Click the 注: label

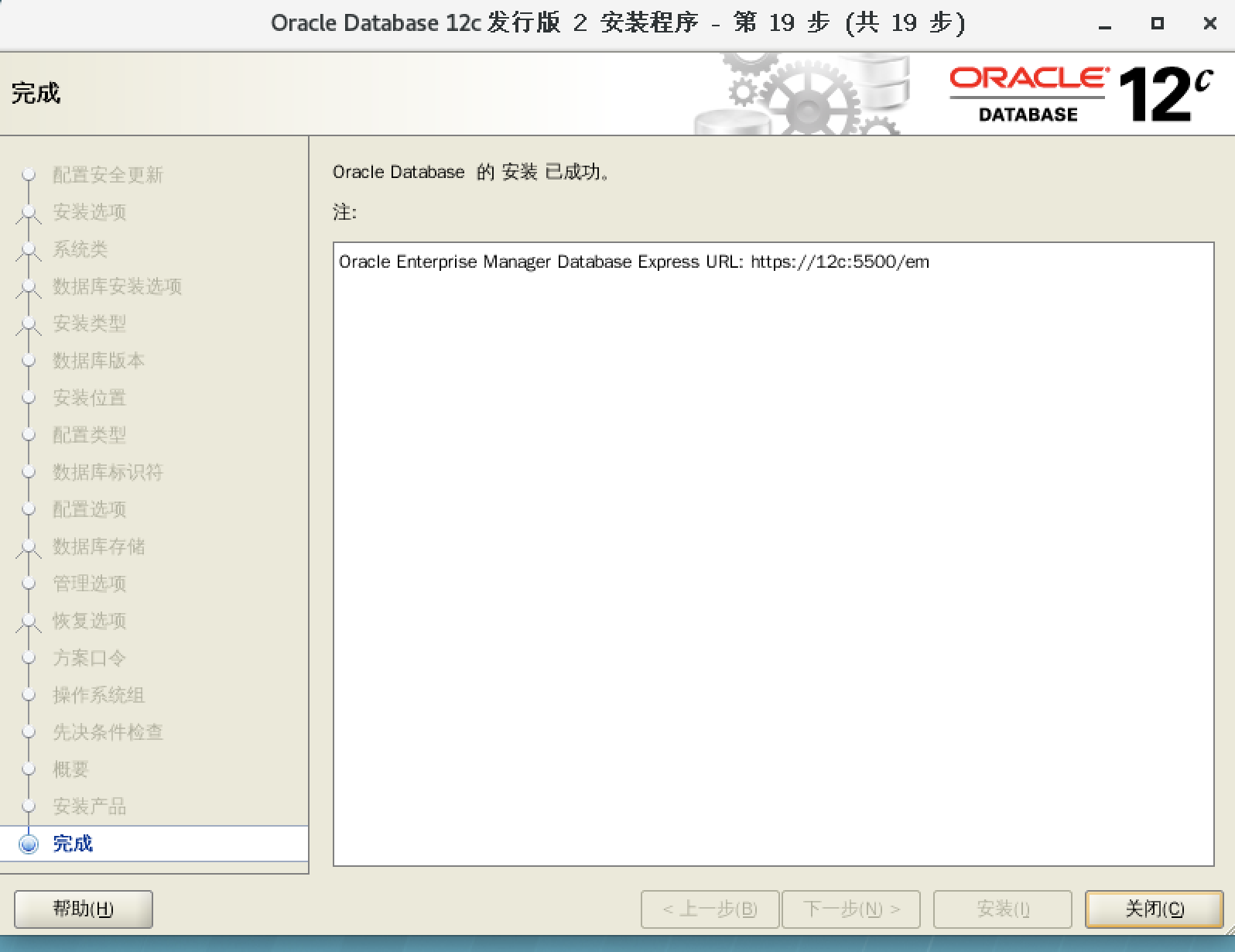345,212
